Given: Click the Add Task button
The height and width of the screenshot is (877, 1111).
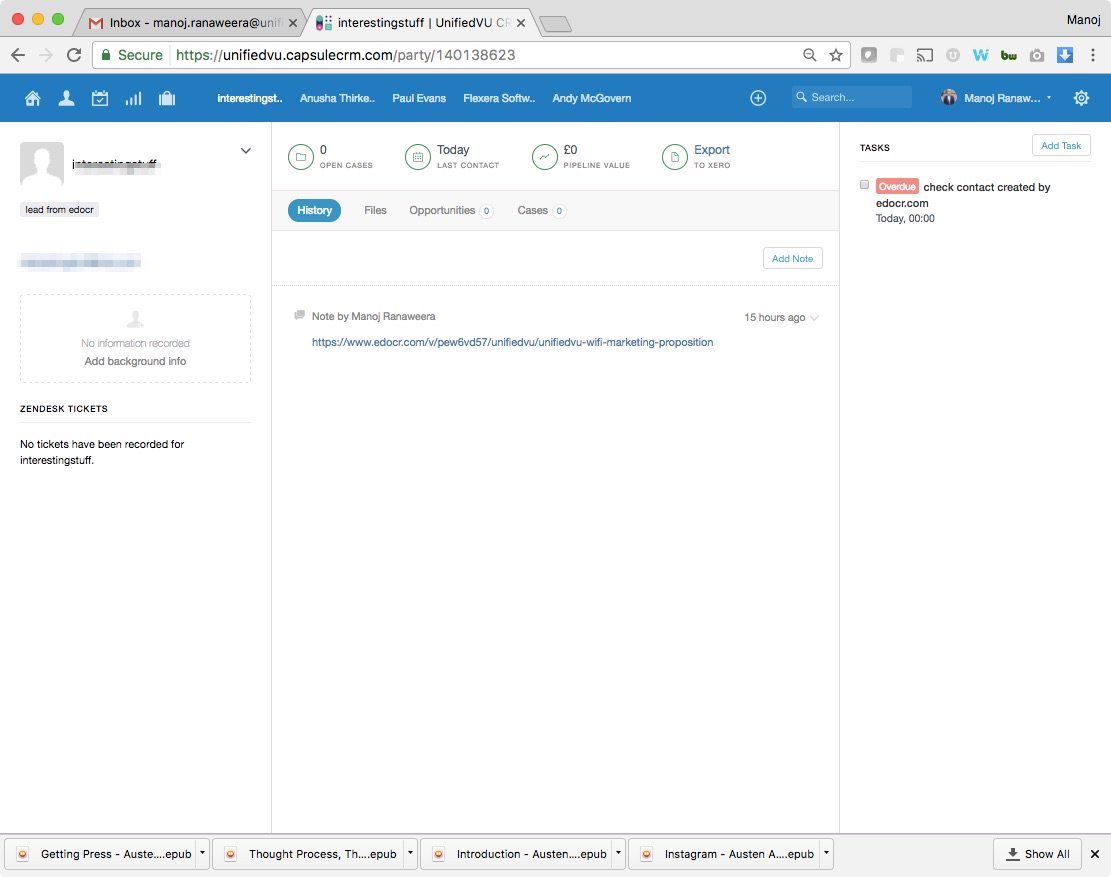Looking at the screenshot, I should point(1061,145).
